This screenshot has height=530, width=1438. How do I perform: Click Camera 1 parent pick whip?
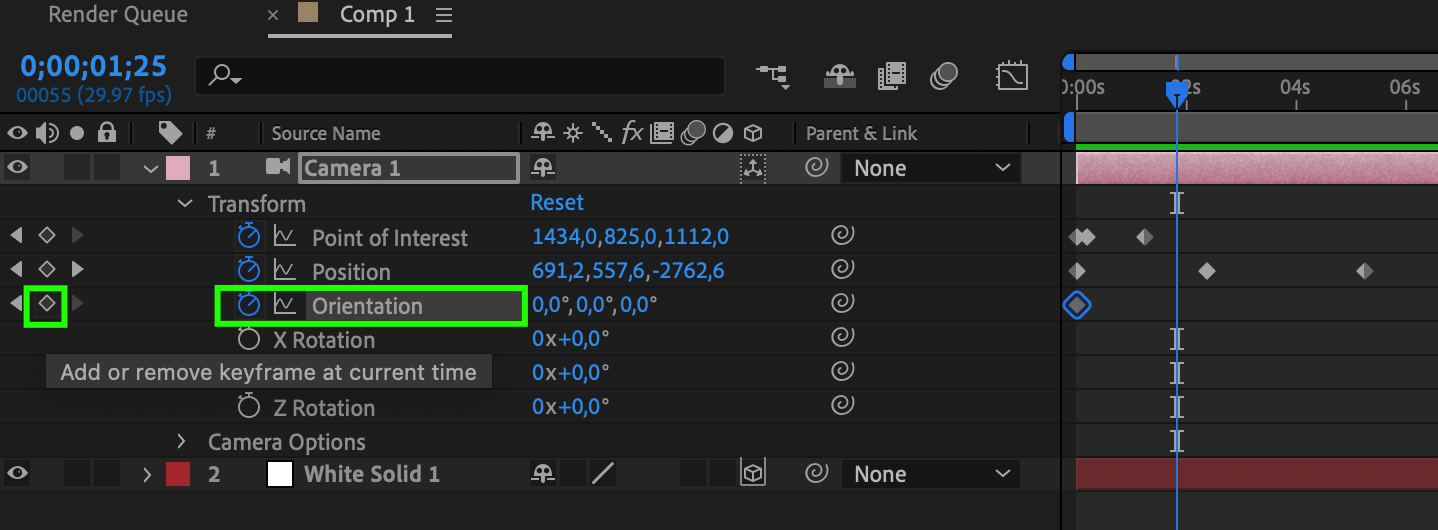(817, 168)
